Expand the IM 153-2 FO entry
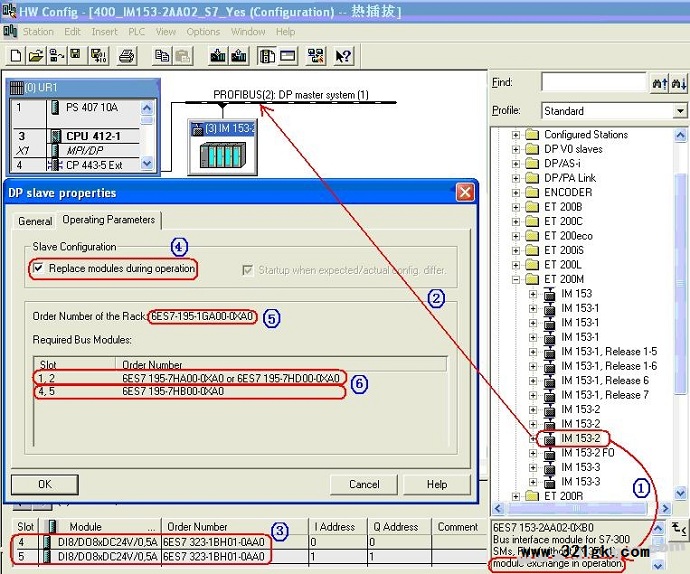Viewport: 690px width, 574px height. [x=533, y=453]
